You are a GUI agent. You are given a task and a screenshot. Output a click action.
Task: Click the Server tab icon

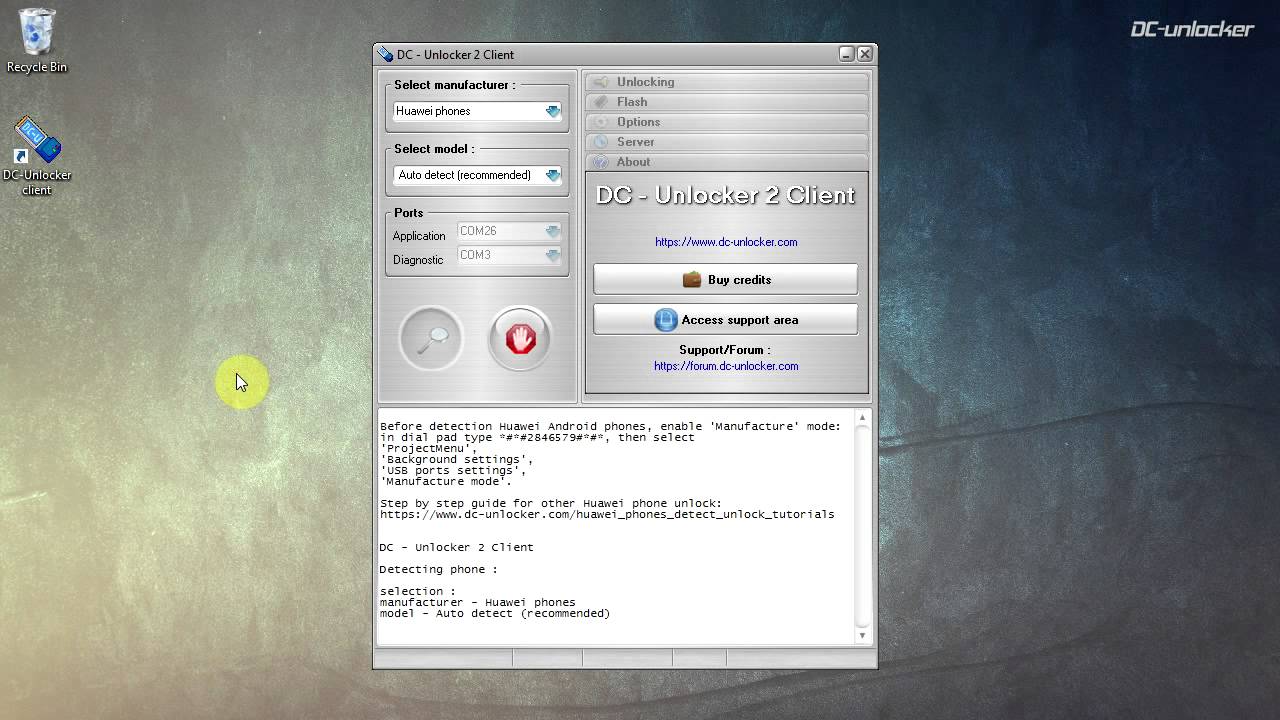point(601,142)
